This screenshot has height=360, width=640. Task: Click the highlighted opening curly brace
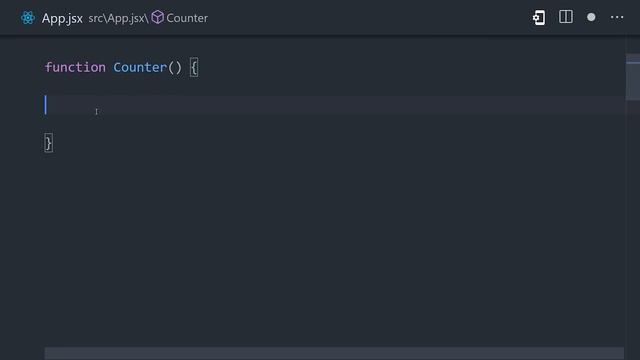pos(194,68)
